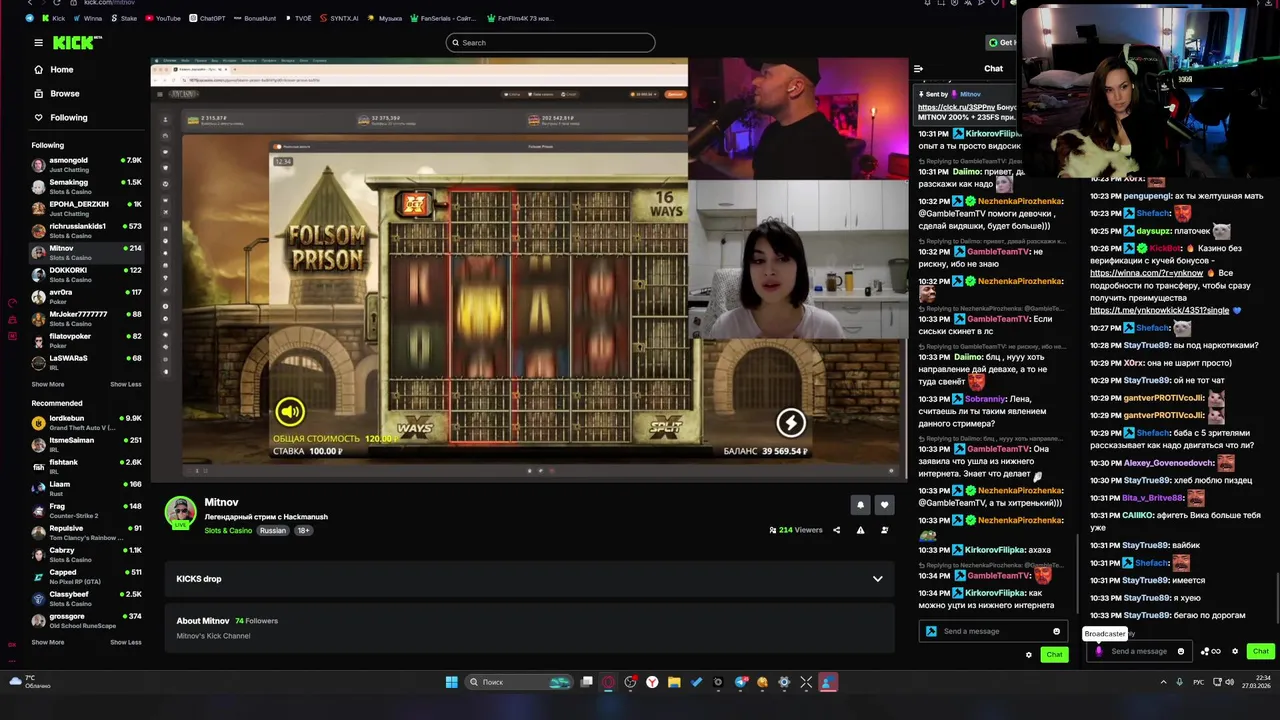Click the report warning triangle icon
Screen dimensions: 1280x720
[x=860, y=530]
